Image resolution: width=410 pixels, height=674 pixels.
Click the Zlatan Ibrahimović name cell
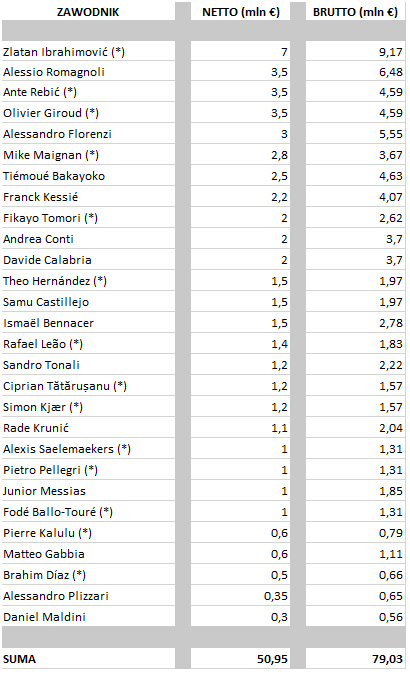(x=88, y=52)
